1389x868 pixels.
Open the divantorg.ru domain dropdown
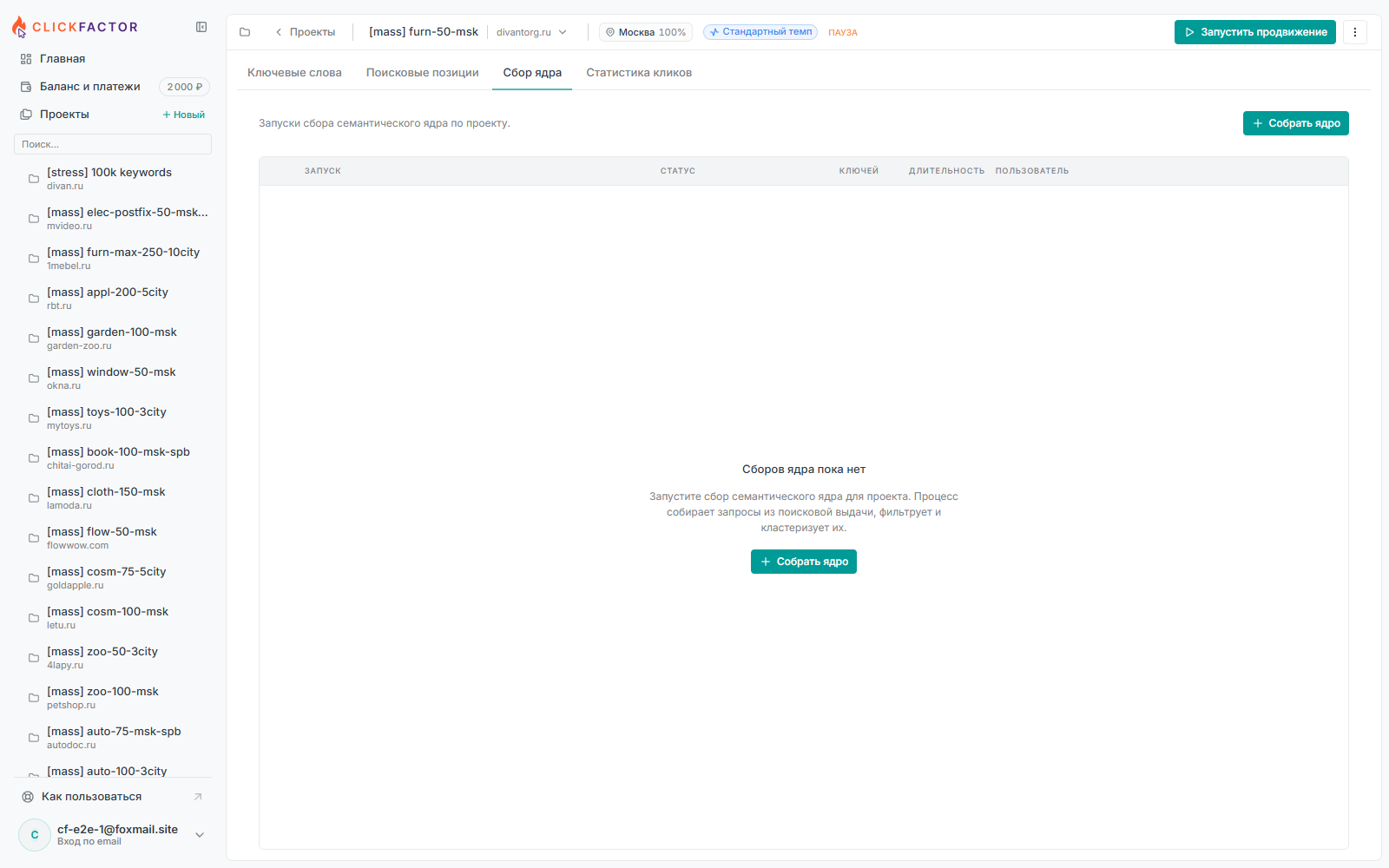[x=531, y=32]
